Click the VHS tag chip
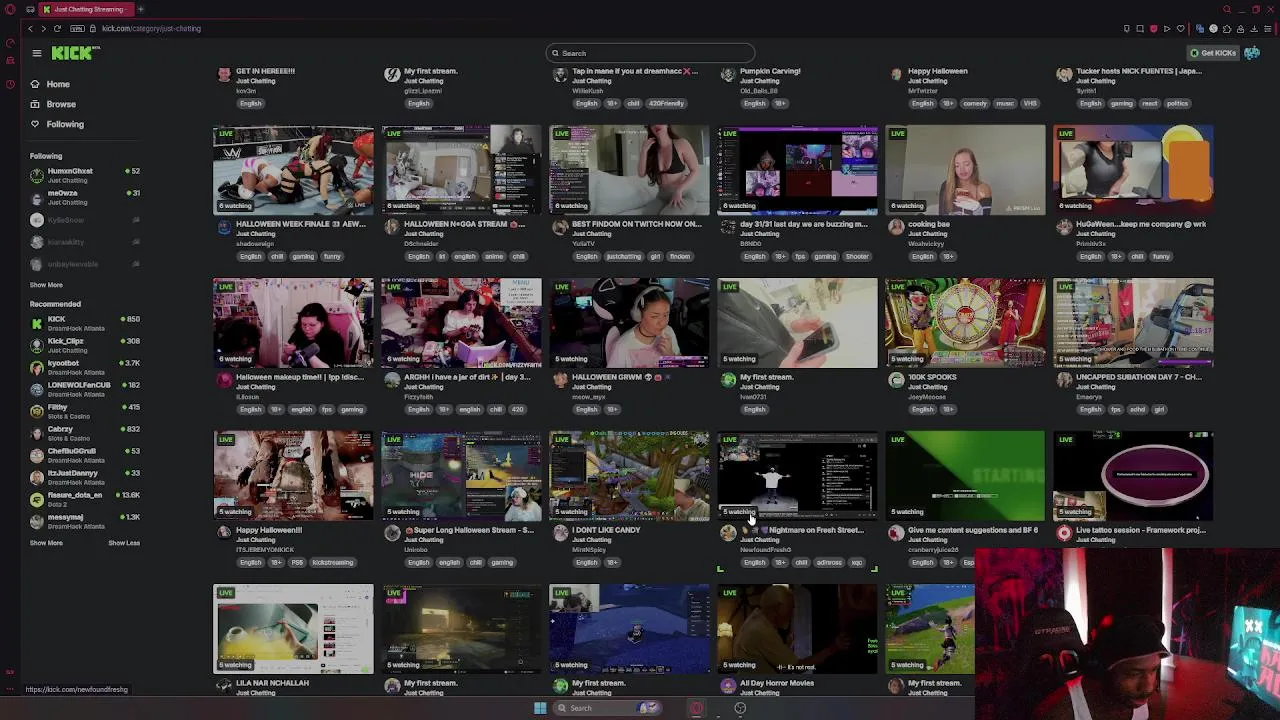The width and height of the screenshot is (1280, 720). (1030, 103)
